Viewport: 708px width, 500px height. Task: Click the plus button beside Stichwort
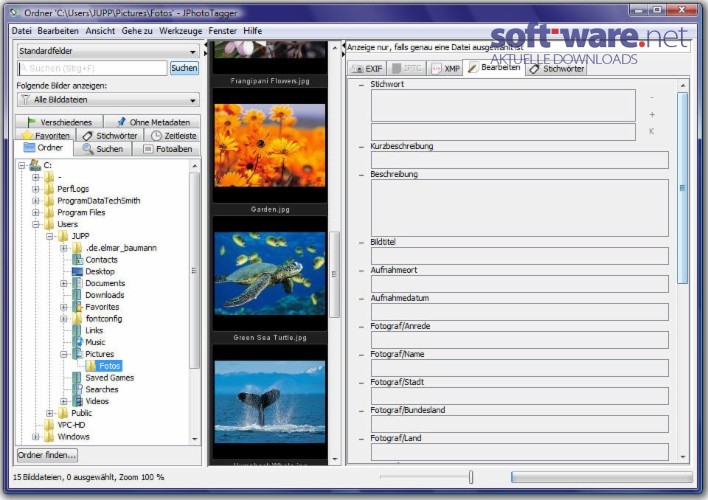652,115
